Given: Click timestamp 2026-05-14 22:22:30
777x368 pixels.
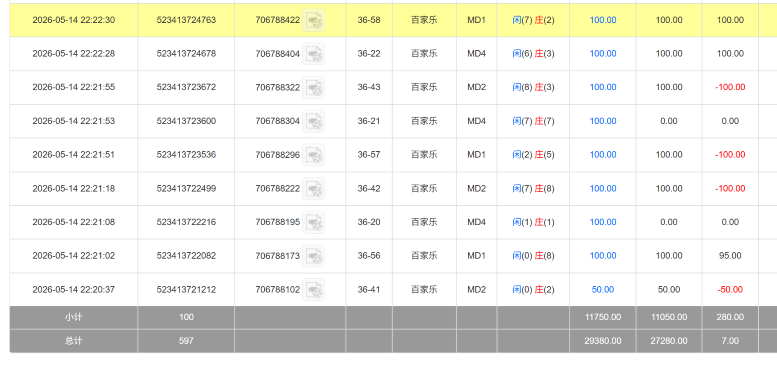Looking at the screenshot, I should click(x=74, y=20).
